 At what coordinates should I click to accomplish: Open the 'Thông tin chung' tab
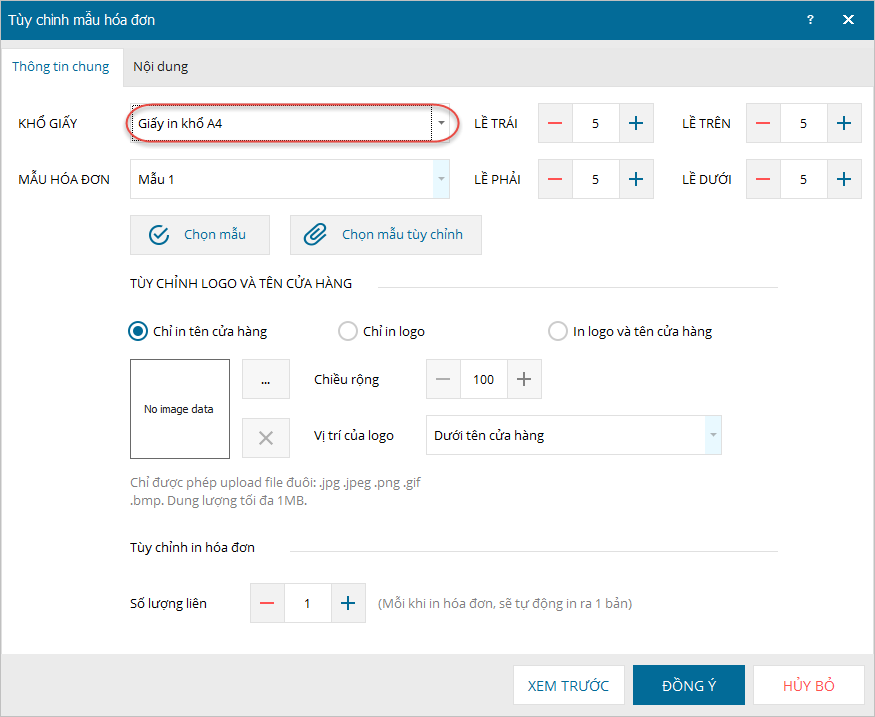[x=61, y=67]
